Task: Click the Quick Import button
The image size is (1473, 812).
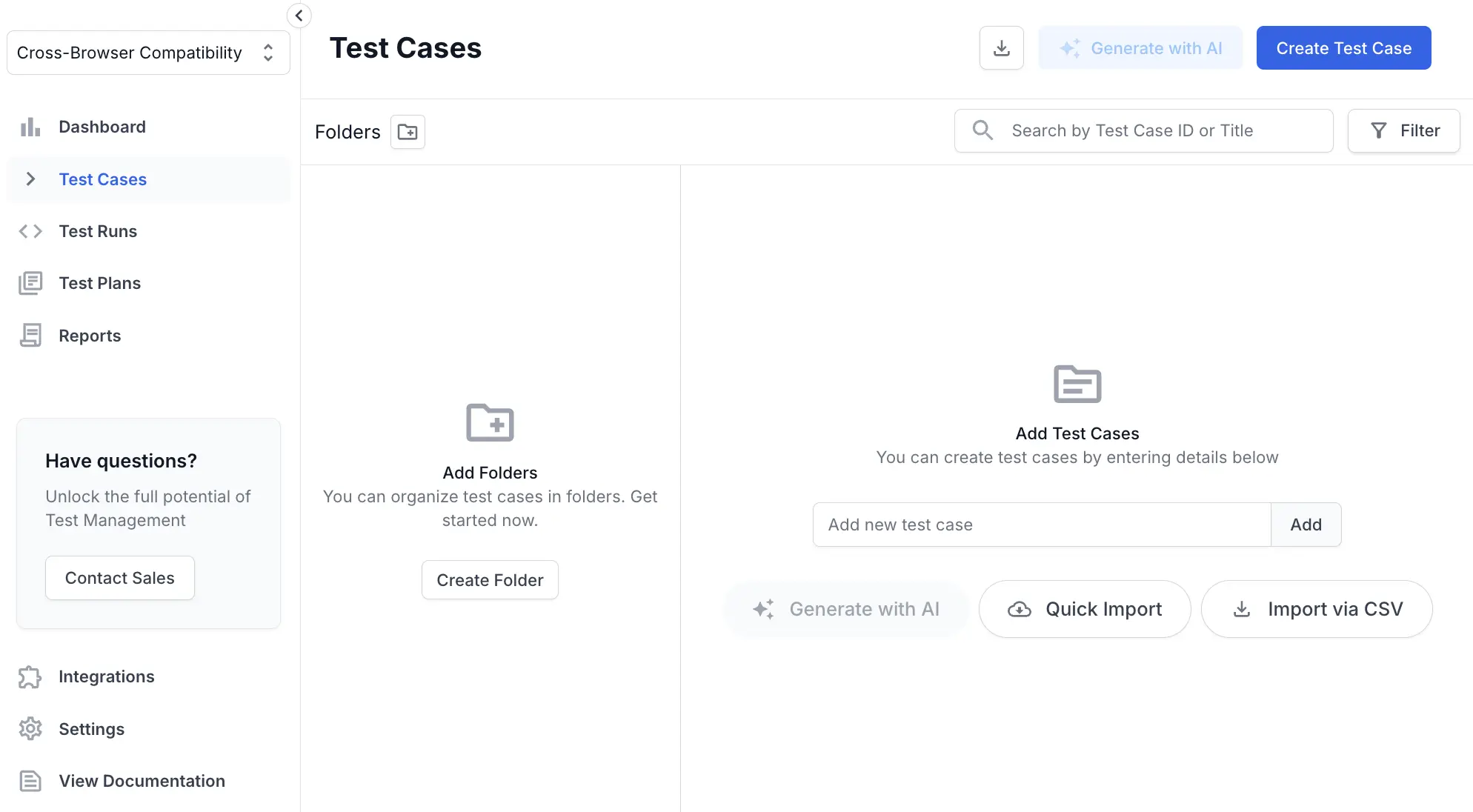Action: (x=1084, y=609)
